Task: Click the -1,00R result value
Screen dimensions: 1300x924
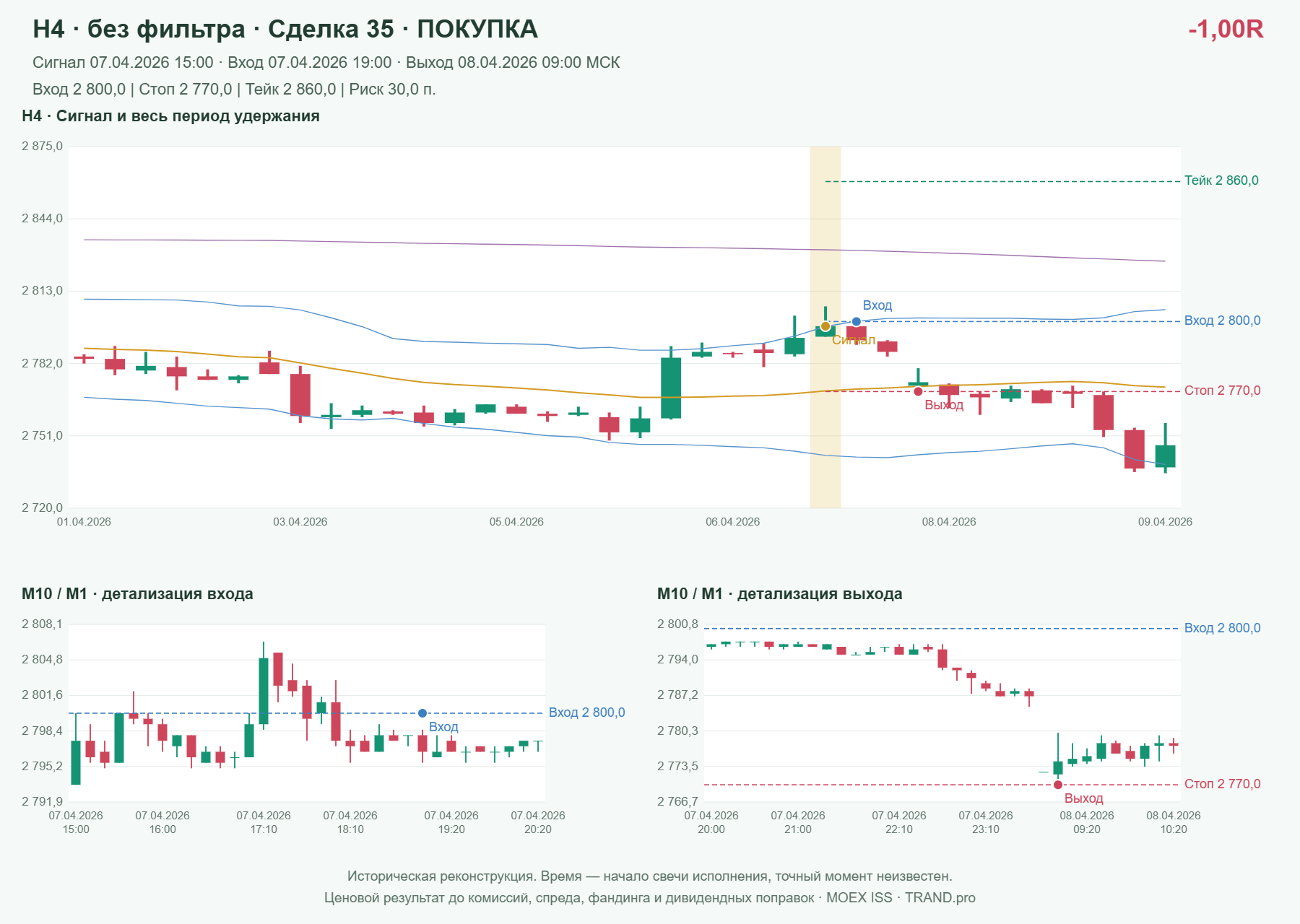Action: point(1226,30)
